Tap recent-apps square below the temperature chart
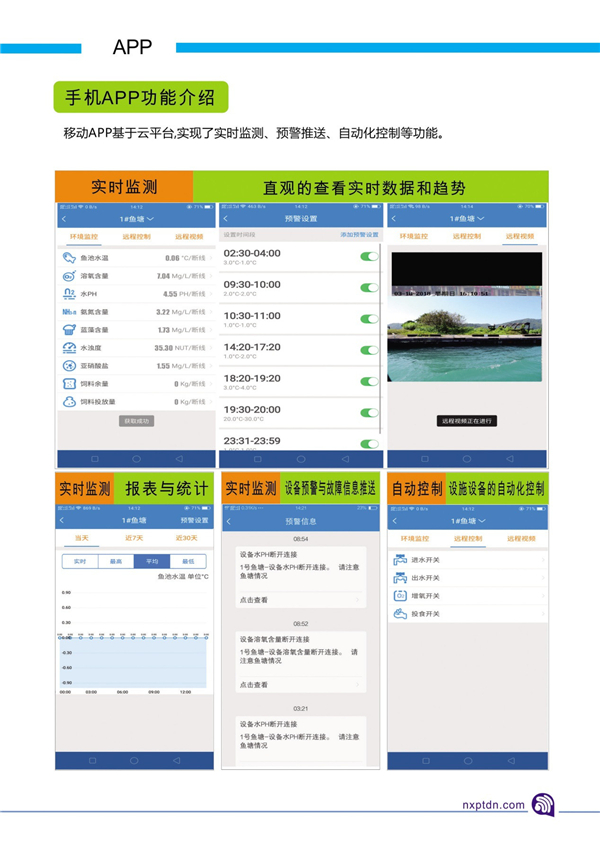The width and height of the screenshot is (600, 848). (93, 760)
